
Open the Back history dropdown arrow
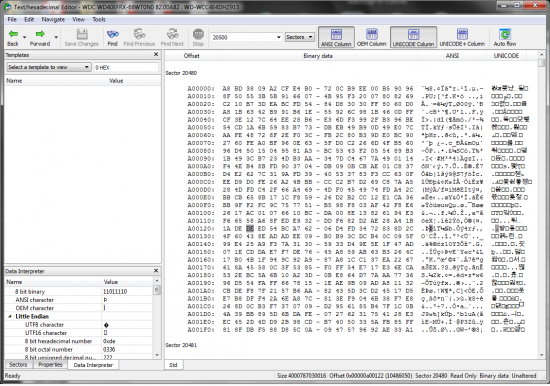(x=25, y=37)
